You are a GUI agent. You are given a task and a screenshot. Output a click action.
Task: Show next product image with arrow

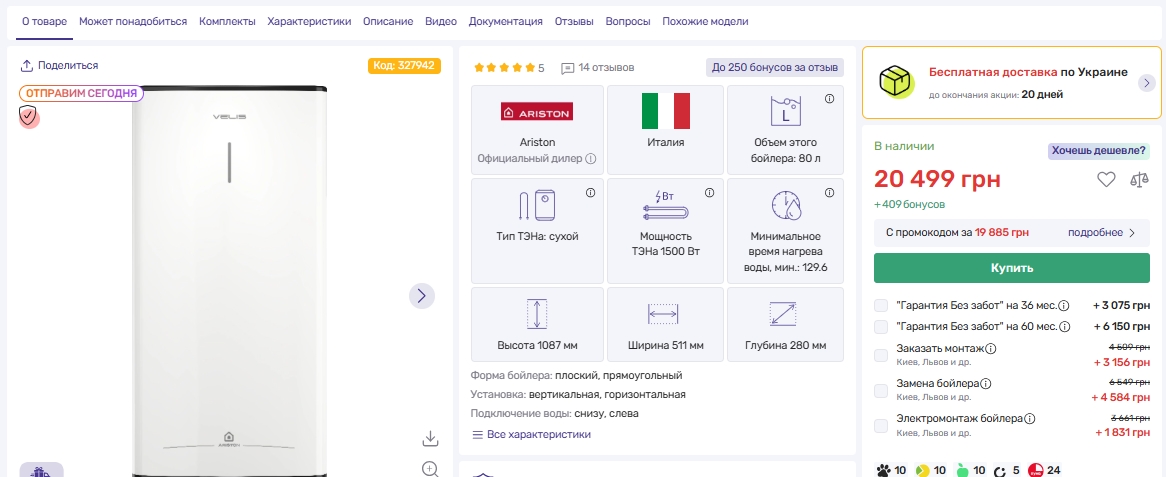tap(421, 295)
